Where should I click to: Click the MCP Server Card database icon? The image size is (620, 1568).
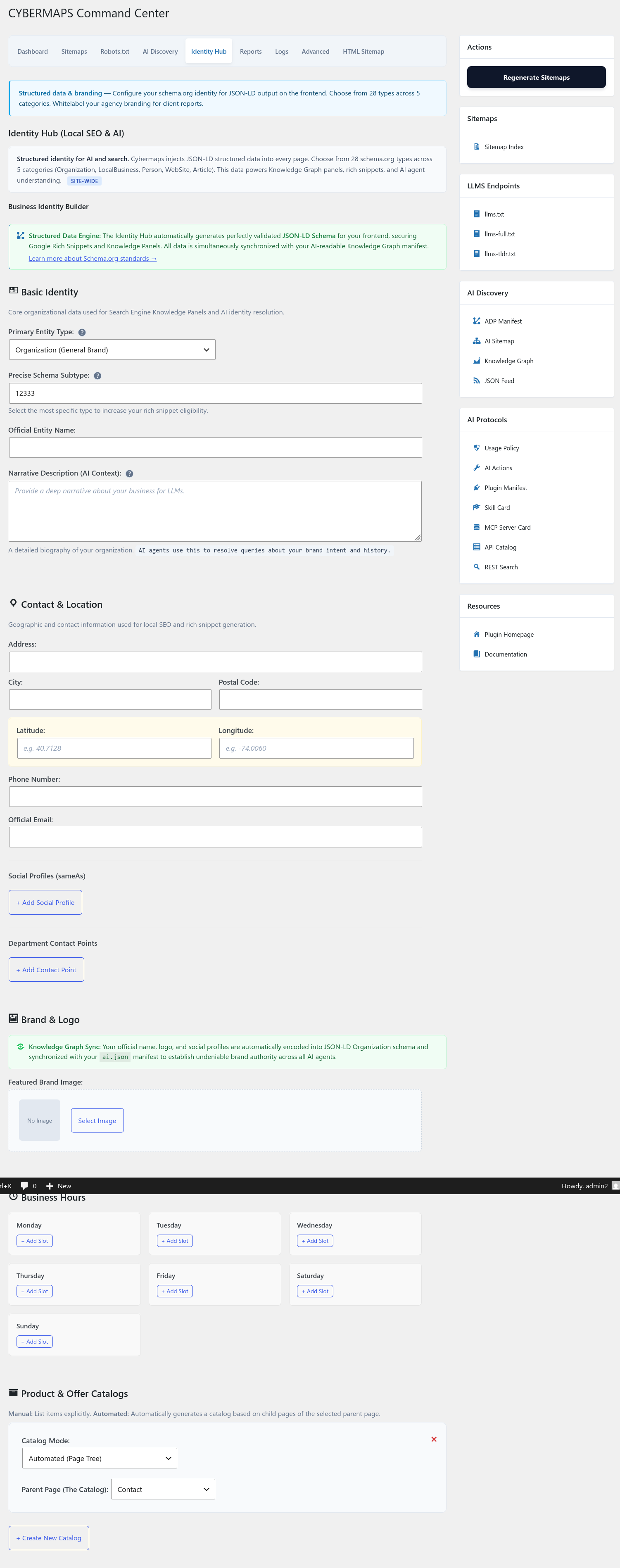coord(476,527)
